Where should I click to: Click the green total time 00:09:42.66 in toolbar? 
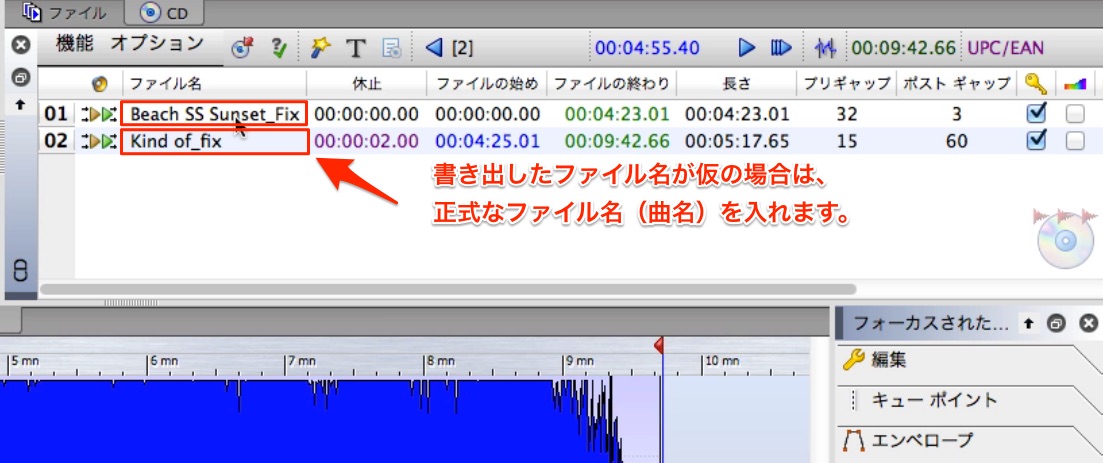904,48
